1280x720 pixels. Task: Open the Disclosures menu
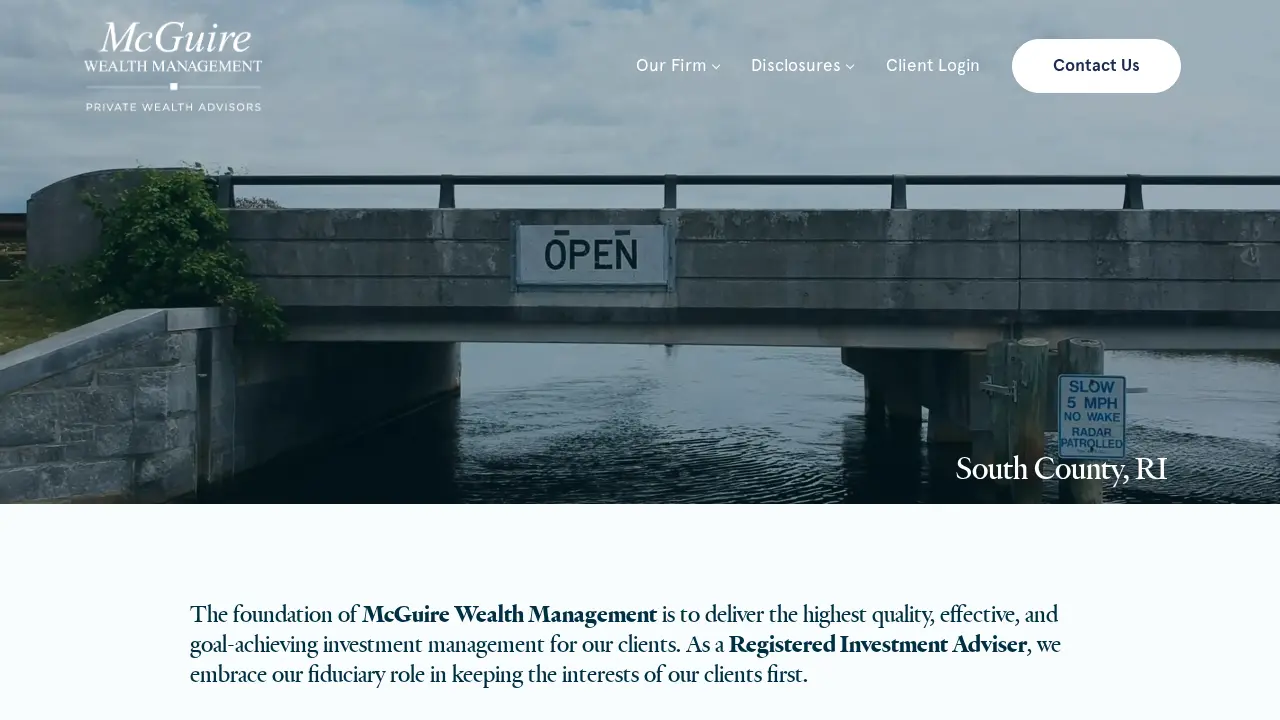tap(796, 66)
